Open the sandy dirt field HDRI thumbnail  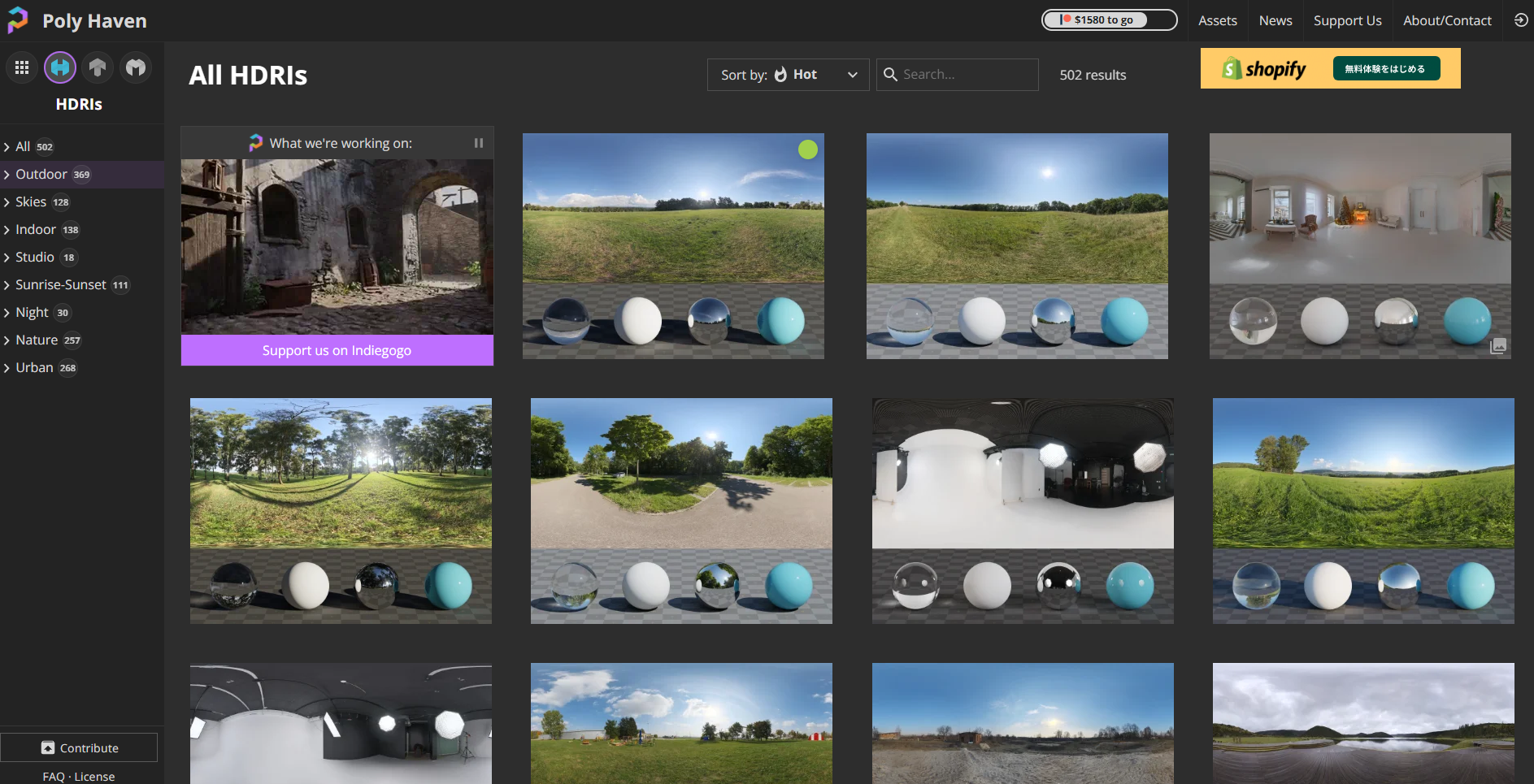[1023, 723]
